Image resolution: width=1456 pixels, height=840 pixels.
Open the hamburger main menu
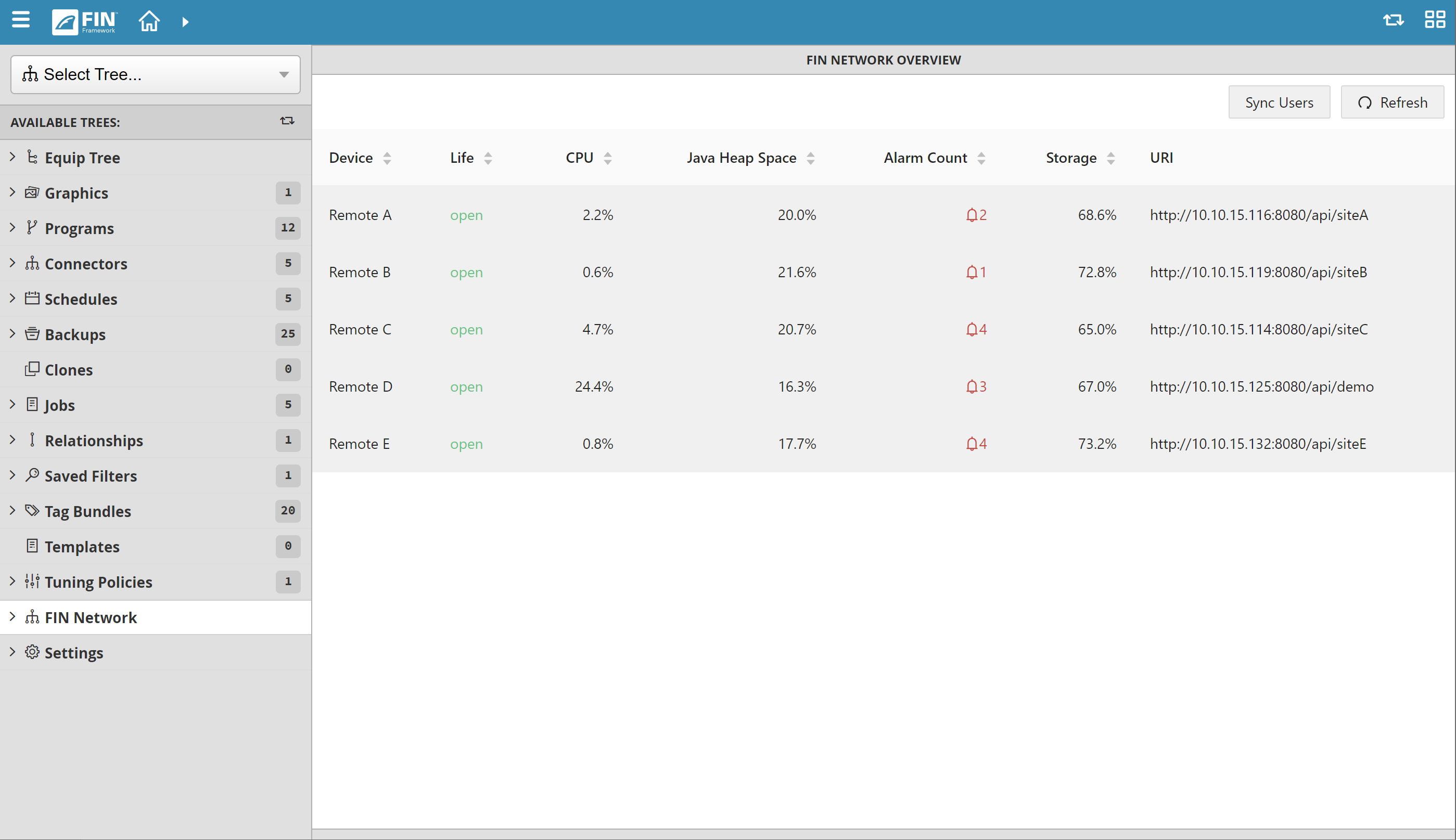click(x=21, y=21)
